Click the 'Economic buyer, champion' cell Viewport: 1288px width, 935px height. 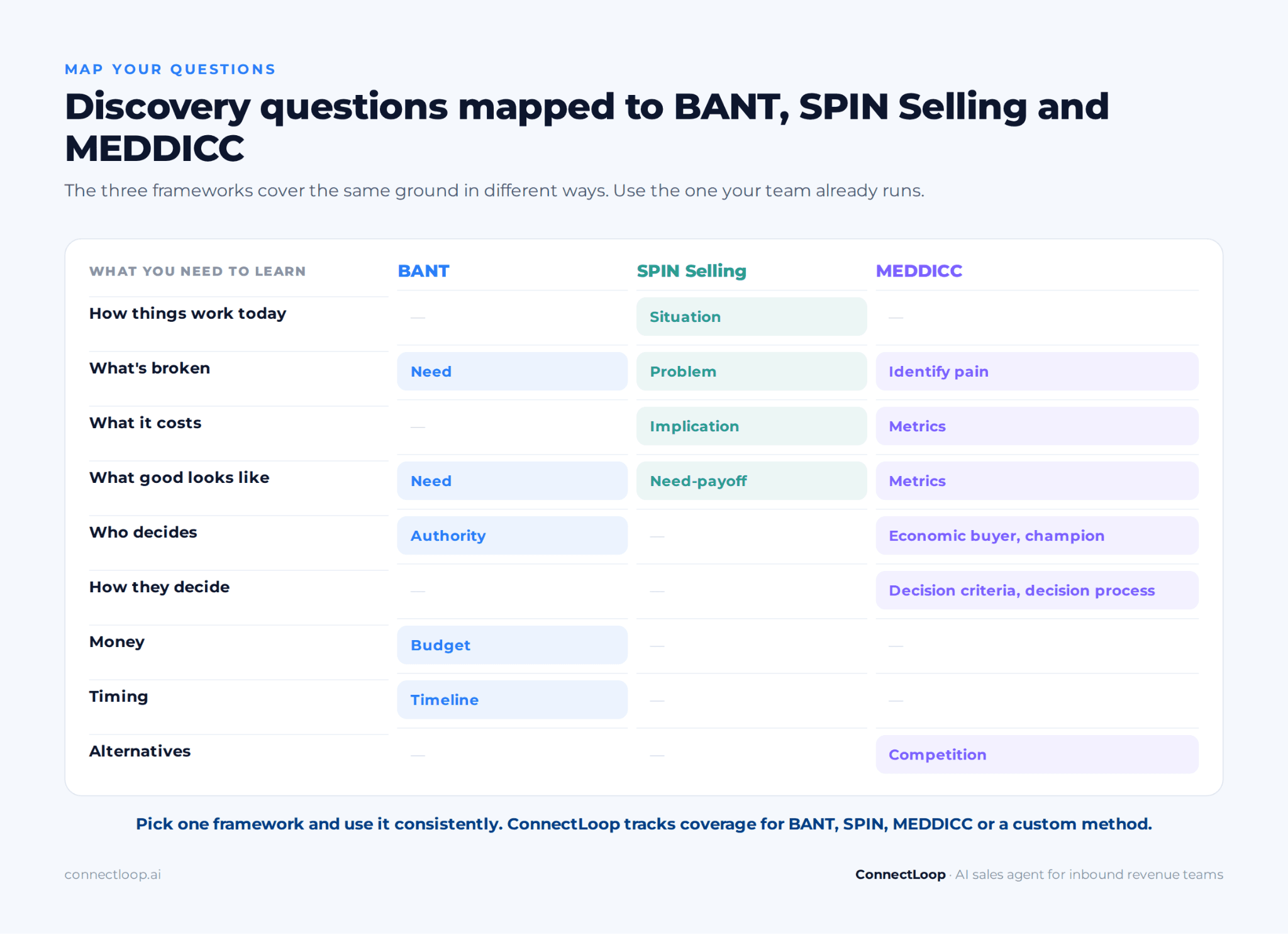(x=1037, y=536)
